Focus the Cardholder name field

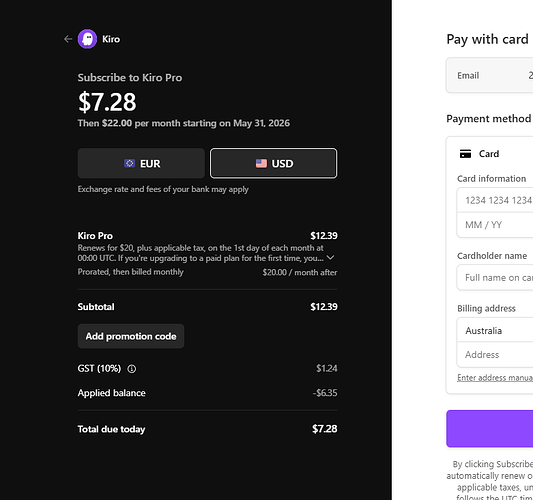[495, 278]
